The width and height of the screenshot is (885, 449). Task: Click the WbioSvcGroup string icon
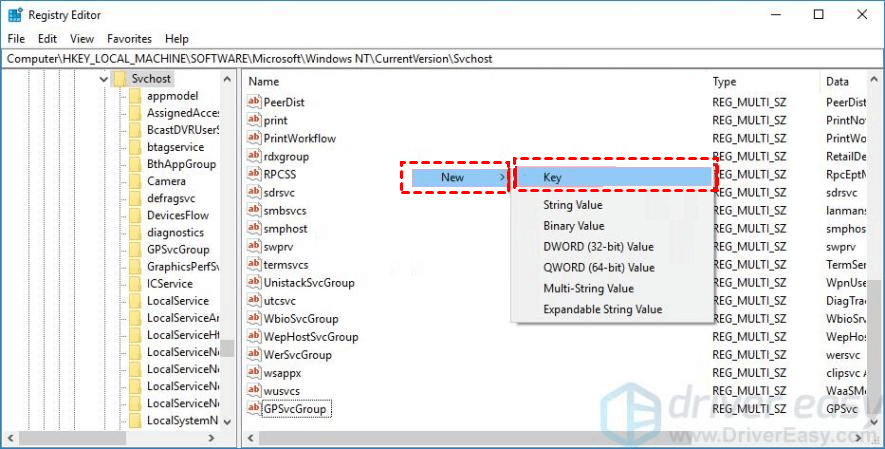click(254, 319)
